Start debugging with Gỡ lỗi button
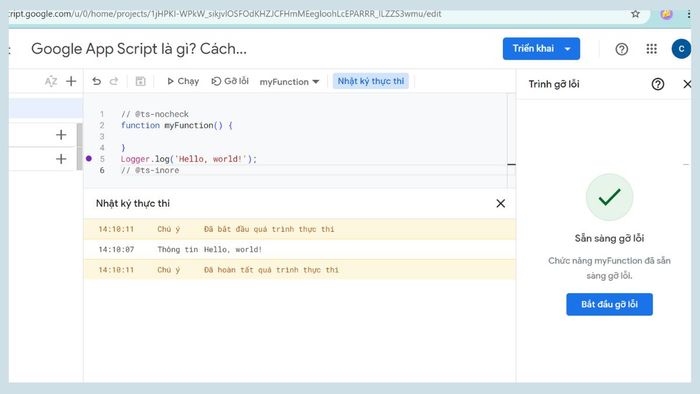700x394 pixels. point(230,81)
